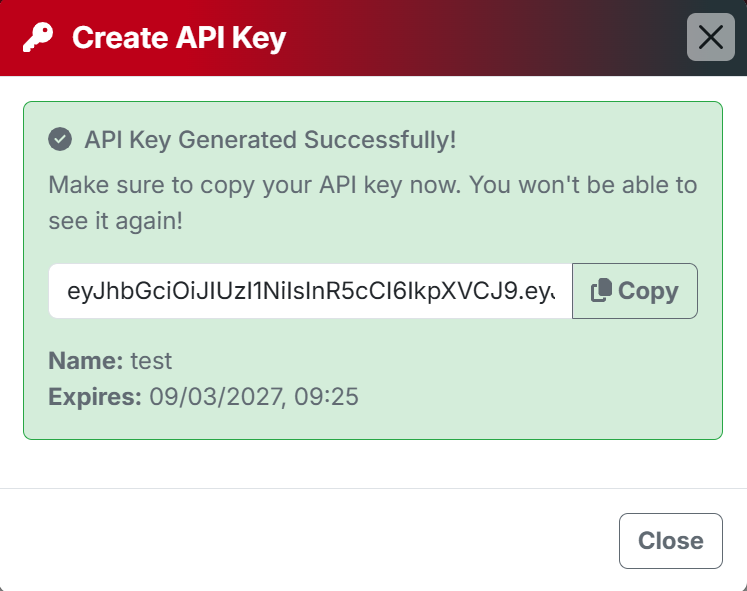This screenshot has width=747, height=591.
Task: Dismiss the dialog with the header X icon
Action: pyautogui.click(x=710, y=38)
